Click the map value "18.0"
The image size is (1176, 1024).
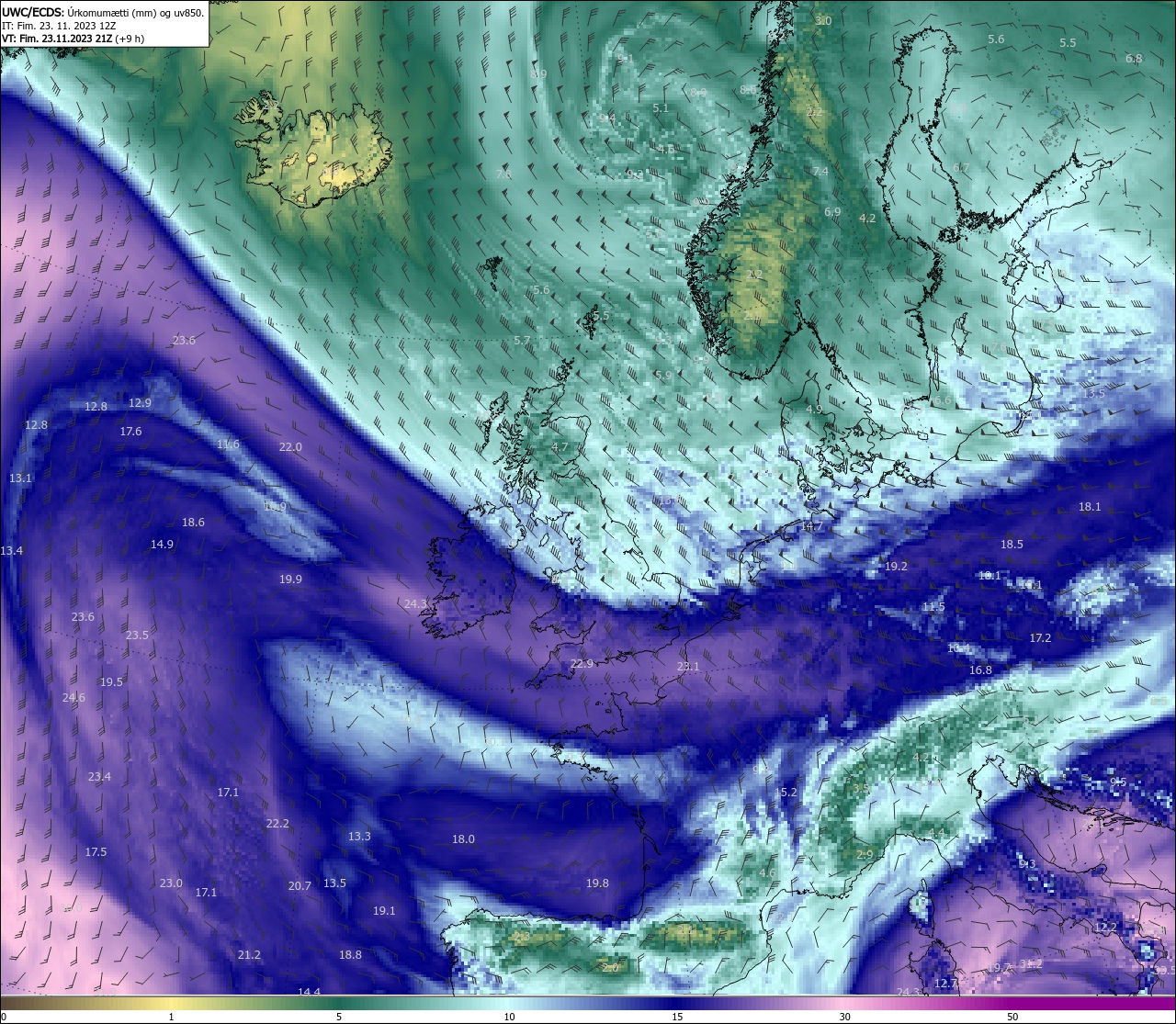click(463, 838)
